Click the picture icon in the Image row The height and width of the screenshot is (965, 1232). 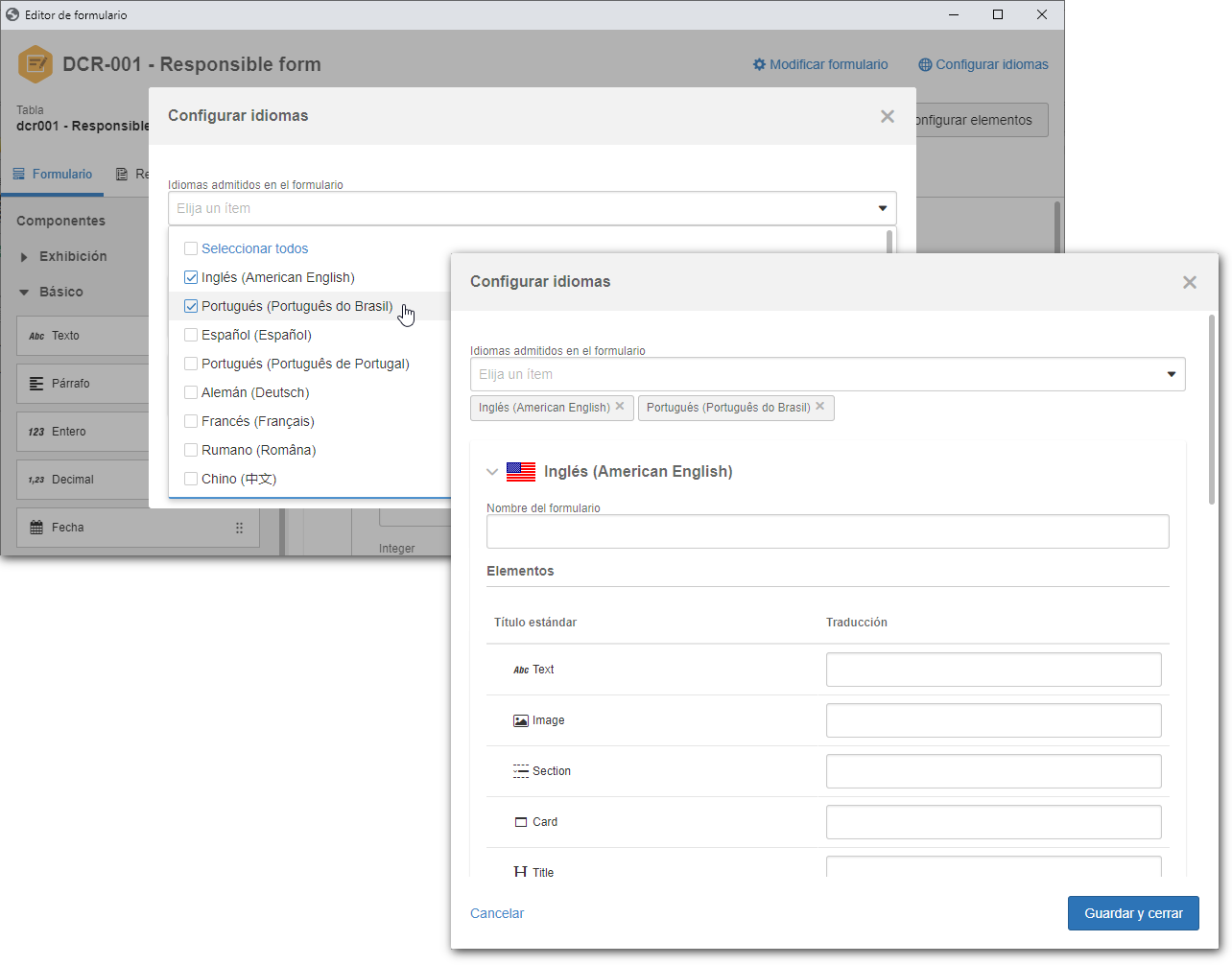pos(521,720)
